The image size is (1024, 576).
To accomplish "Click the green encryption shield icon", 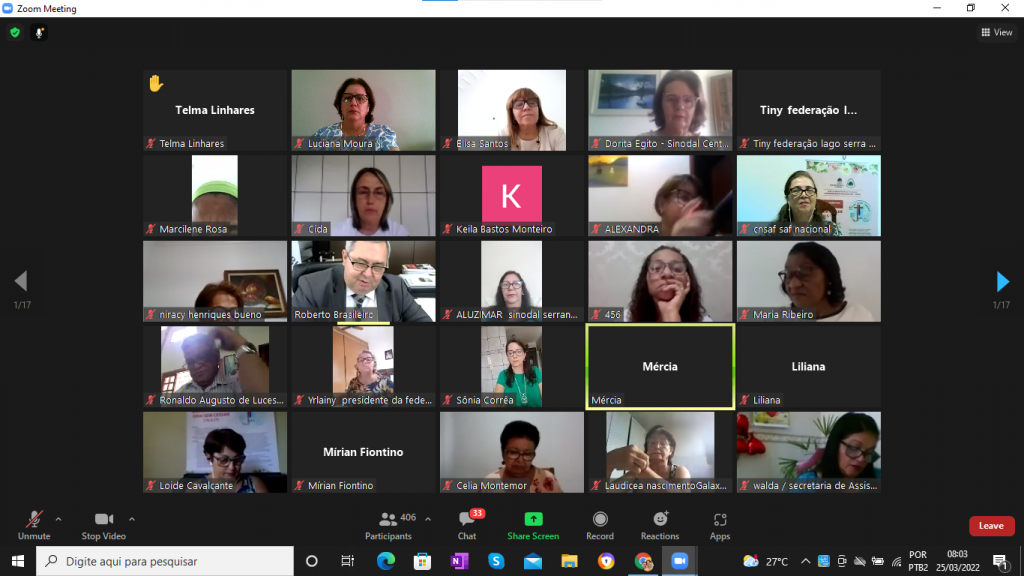I will [x=15, y=33].
